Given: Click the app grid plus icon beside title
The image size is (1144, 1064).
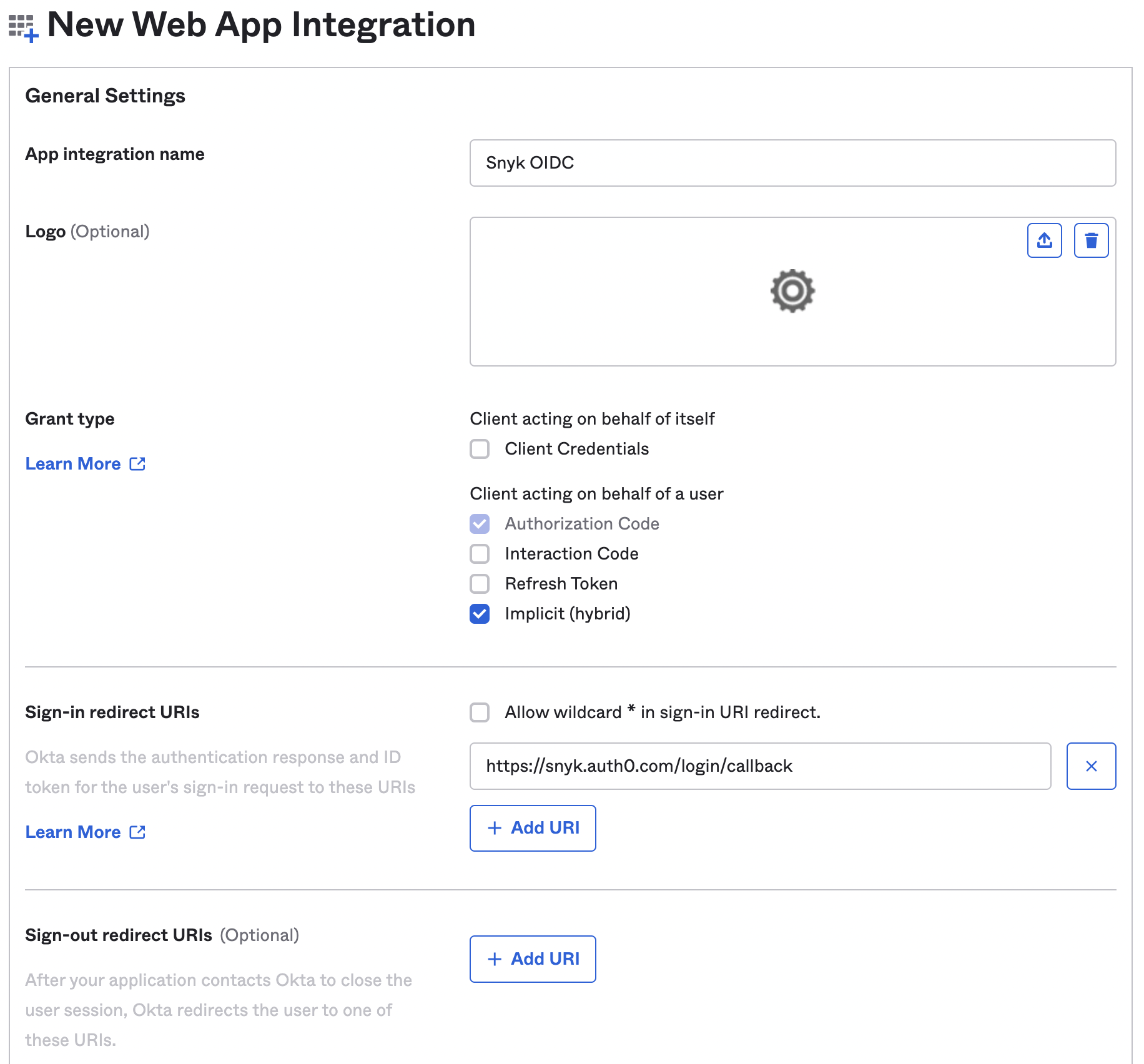Looking at the screenshot, I should tap(23, 27).
